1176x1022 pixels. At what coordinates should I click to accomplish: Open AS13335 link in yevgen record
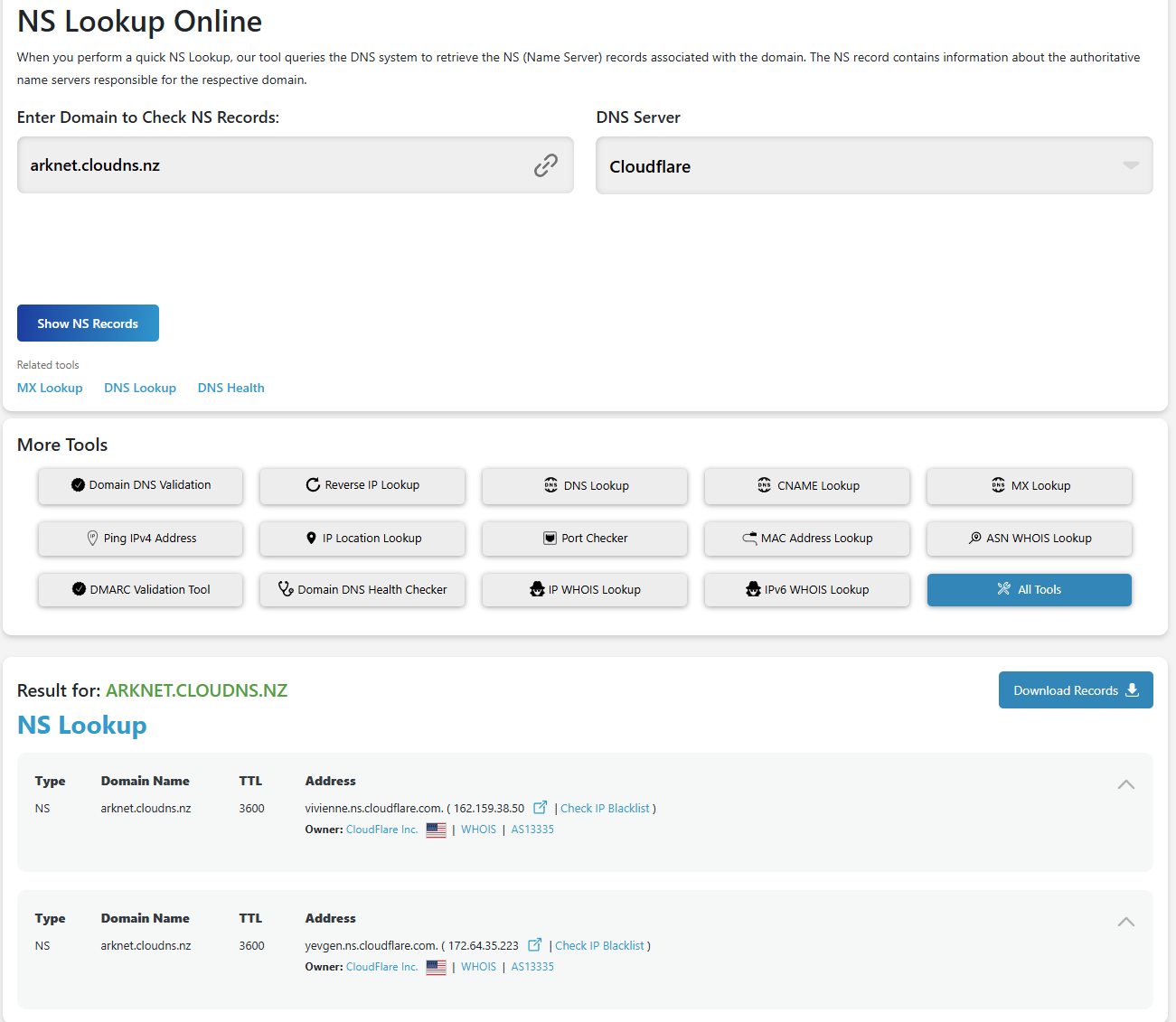532,967
